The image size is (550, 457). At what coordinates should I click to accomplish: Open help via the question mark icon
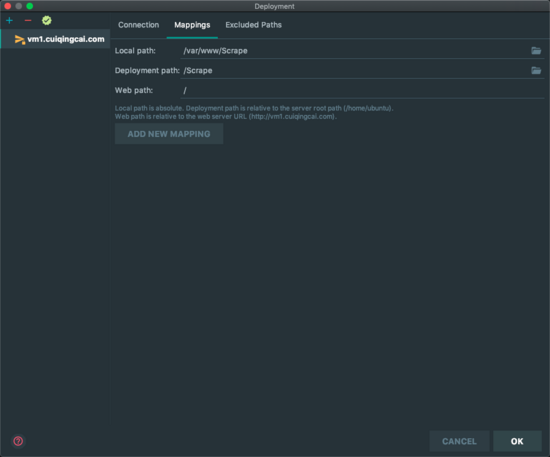tap(18, 441)
